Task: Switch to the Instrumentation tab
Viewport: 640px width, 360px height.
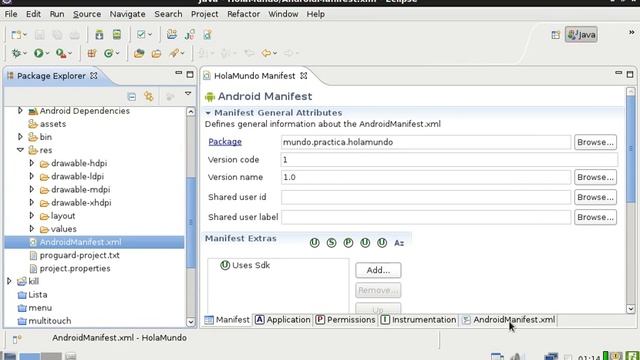Action: 419,320
